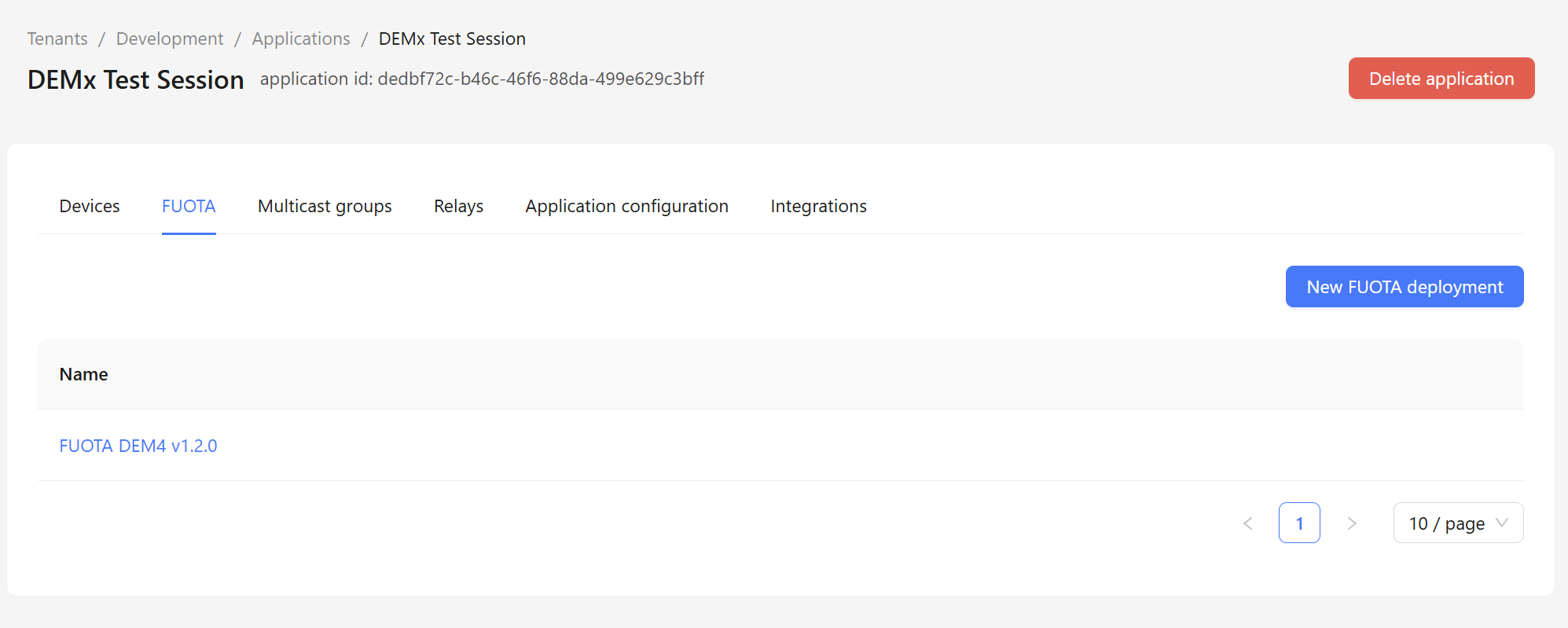The height and width of the screenshot is (628, 1568).
Task: Navigate to Applications breadcrumb
Action: pyautogui.click(x=301, y=39)
